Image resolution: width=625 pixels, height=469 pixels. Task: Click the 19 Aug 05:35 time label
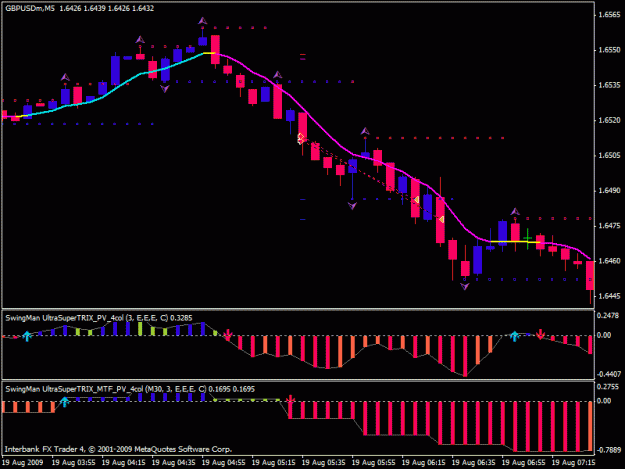323,463
